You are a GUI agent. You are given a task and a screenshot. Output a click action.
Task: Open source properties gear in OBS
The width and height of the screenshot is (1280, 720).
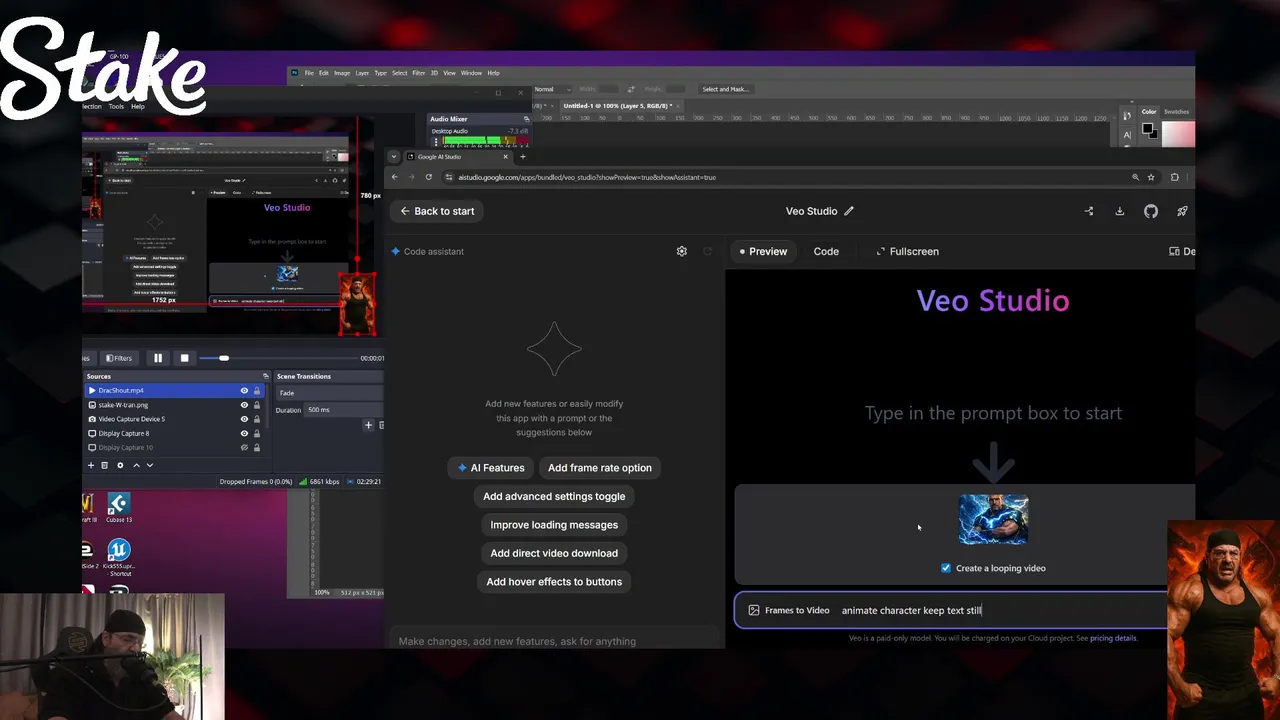[120, 465]
